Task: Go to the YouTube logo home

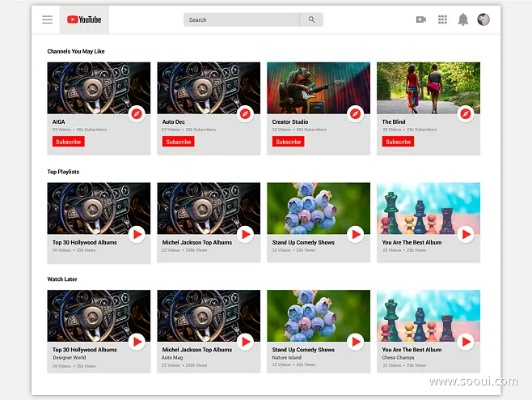Action: point(84,20)
